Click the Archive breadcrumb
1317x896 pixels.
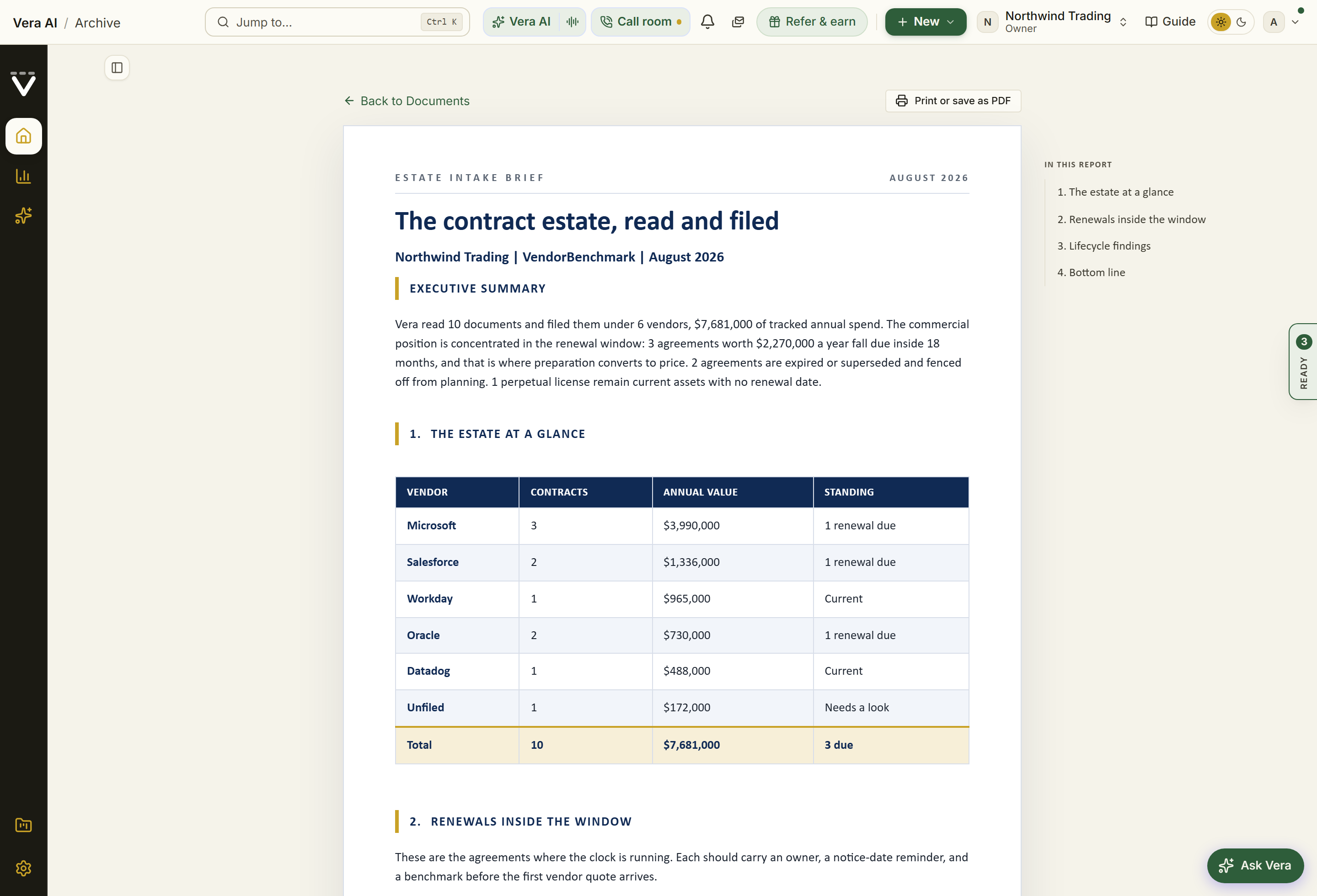coord(97,23)
